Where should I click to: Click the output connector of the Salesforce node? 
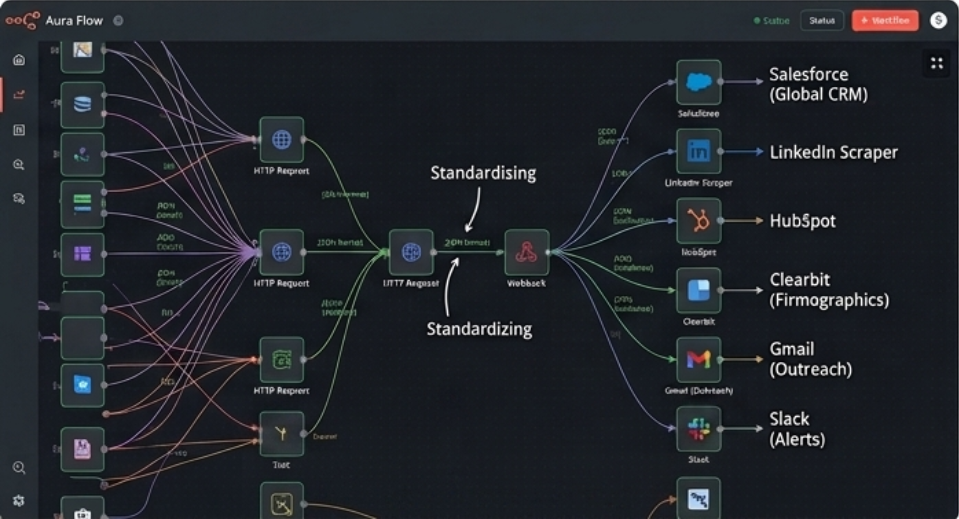click(x=720, y=81)
